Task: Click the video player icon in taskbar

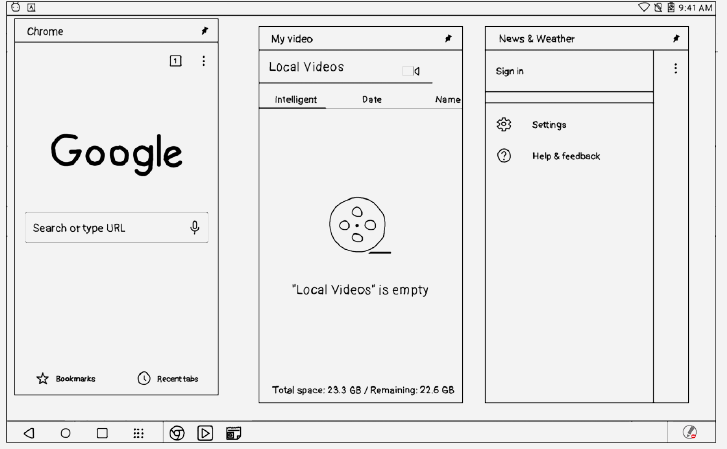Action: tap(205, 433)
